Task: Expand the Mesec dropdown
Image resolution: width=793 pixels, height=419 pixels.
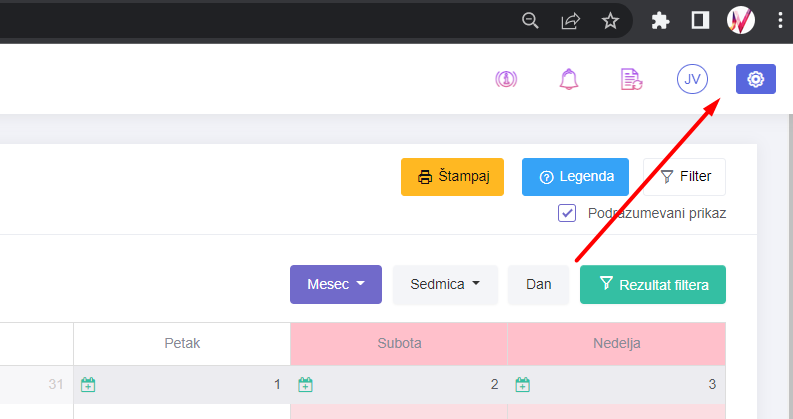Action: [x=336, y=284]
